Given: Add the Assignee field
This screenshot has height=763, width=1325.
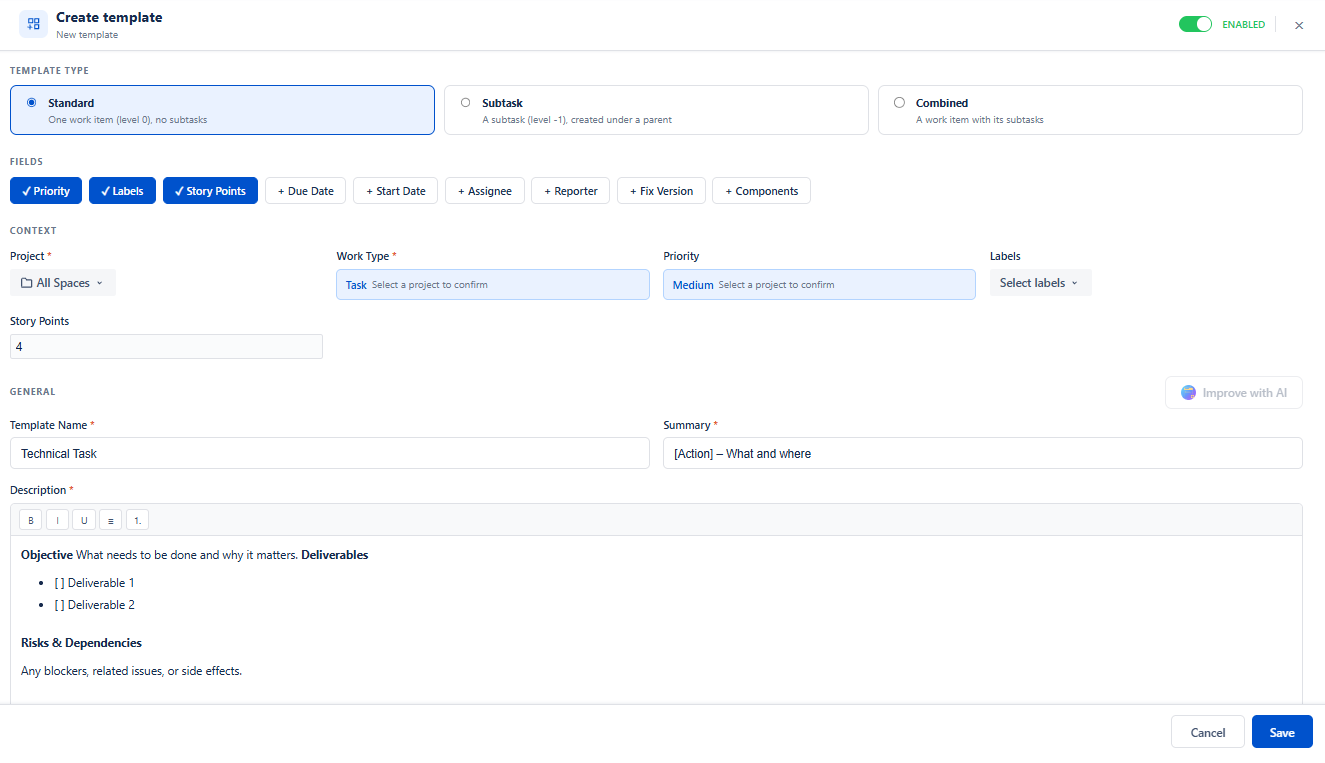Looking at the screenshot, I should point(485,191).
